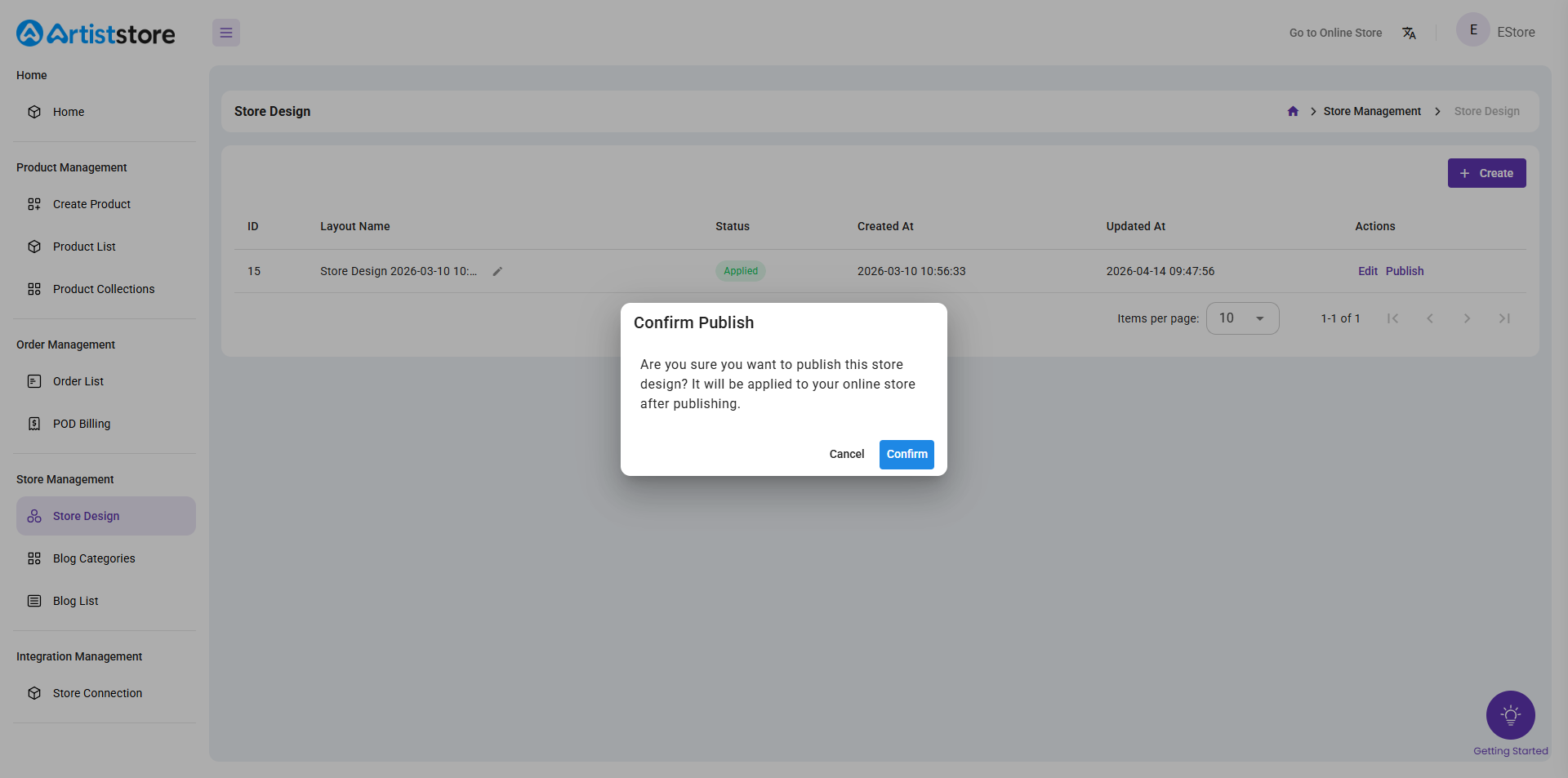Open Store Management breadcrumb
1568x778 pixels.
(1372, 111)
